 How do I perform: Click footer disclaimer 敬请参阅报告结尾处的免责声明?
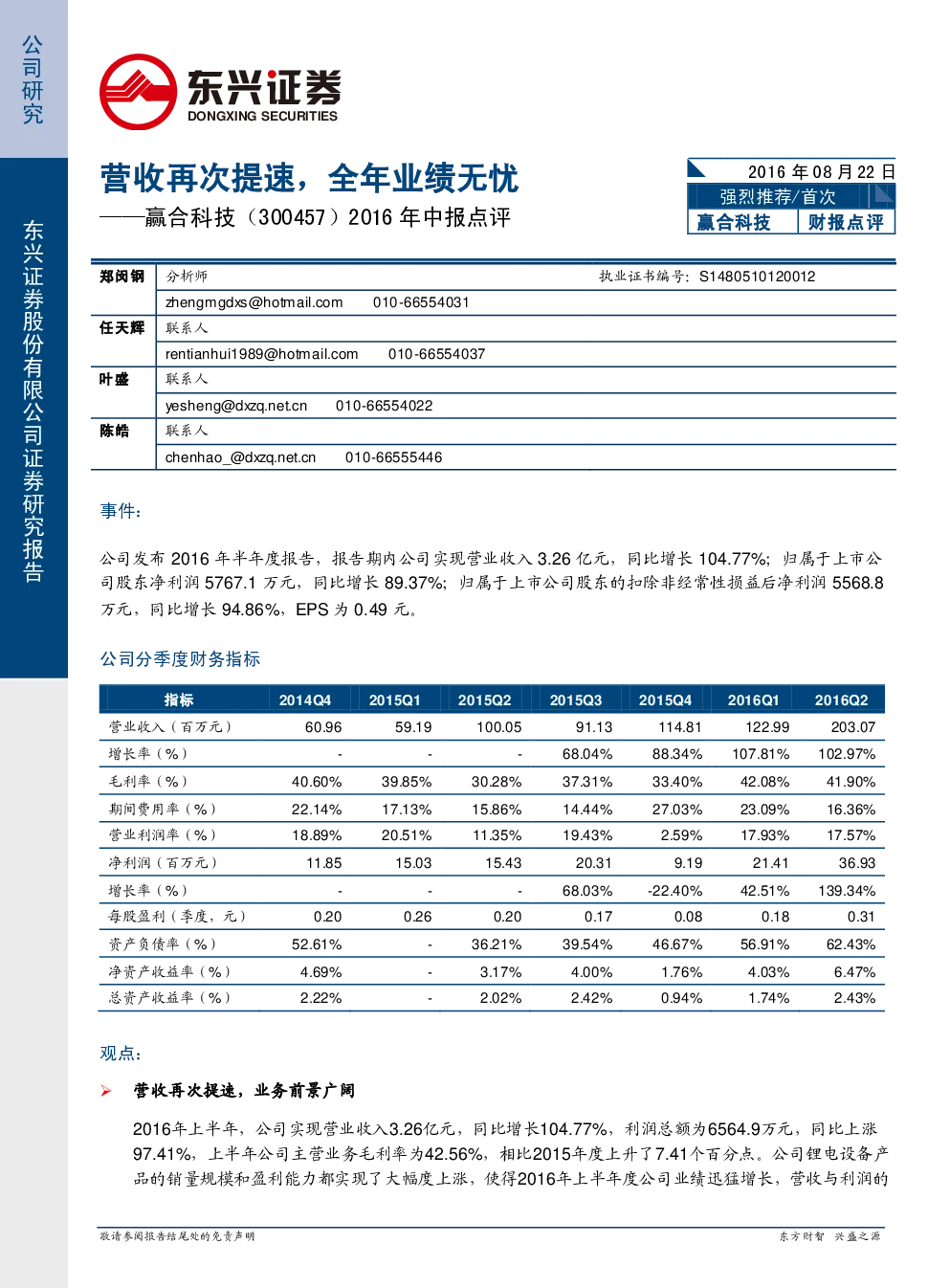click(x=177, y=1236)
